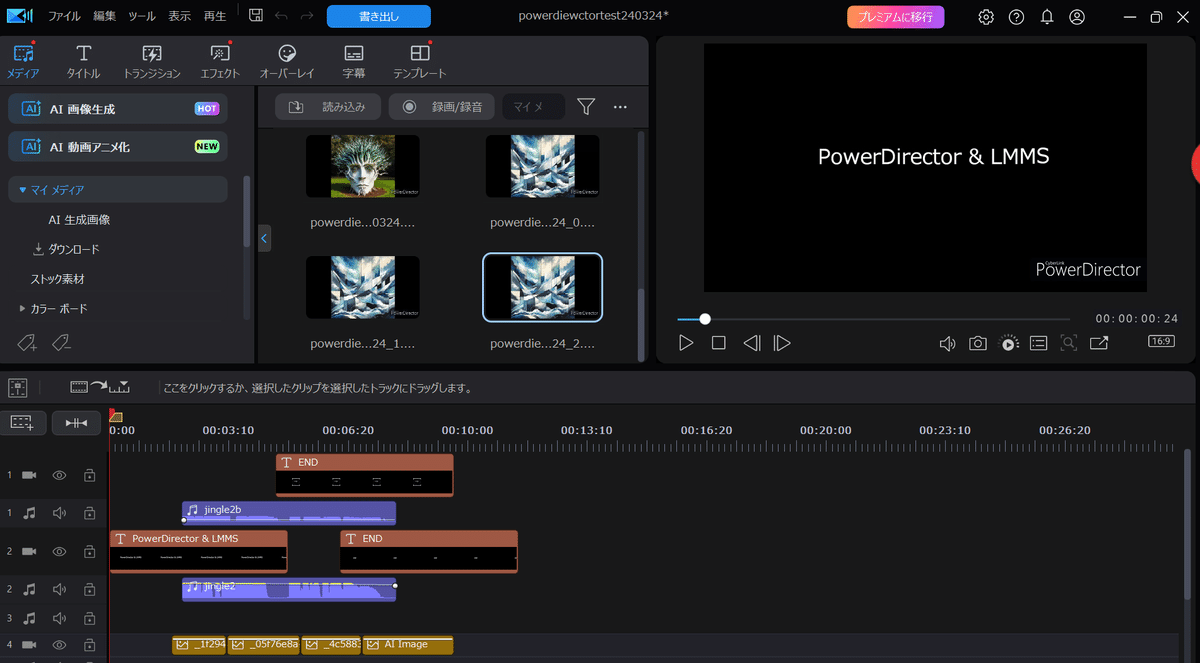Click the redo arrow icon

(307, 16)
